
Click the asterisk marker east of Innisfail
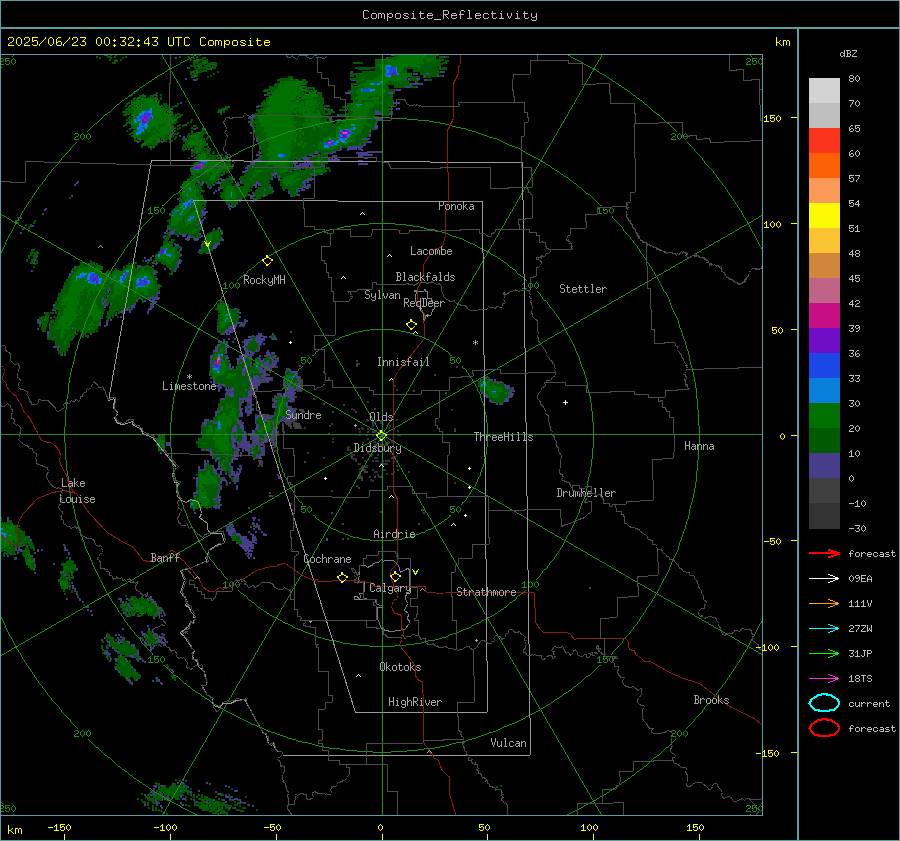tap(475, 343)
